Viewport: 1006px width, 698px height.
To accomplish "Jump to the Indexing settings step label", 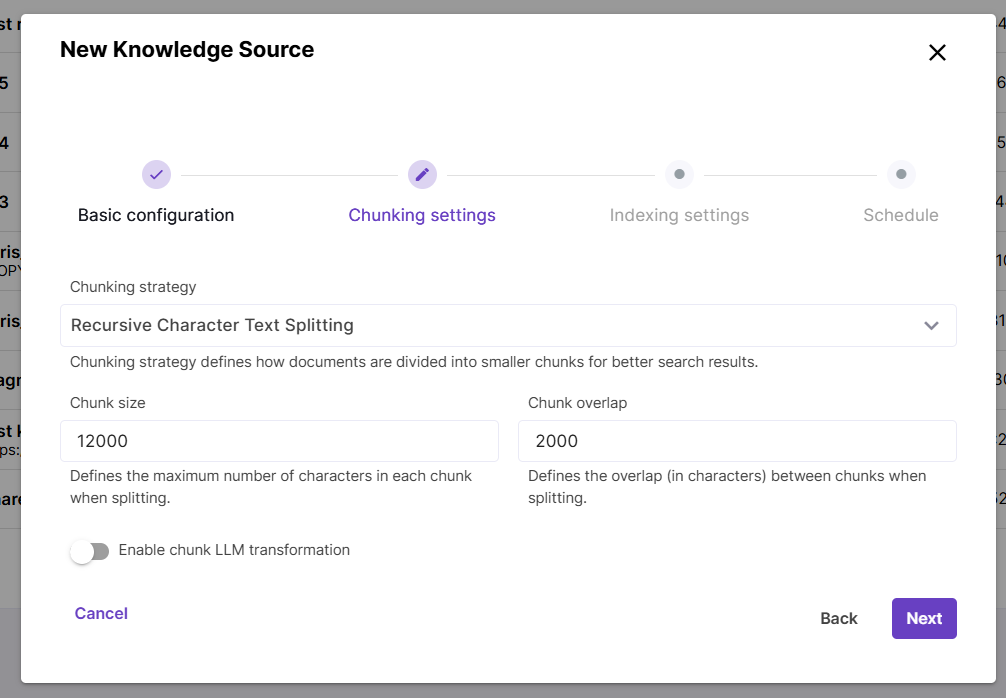I will 679,215.
